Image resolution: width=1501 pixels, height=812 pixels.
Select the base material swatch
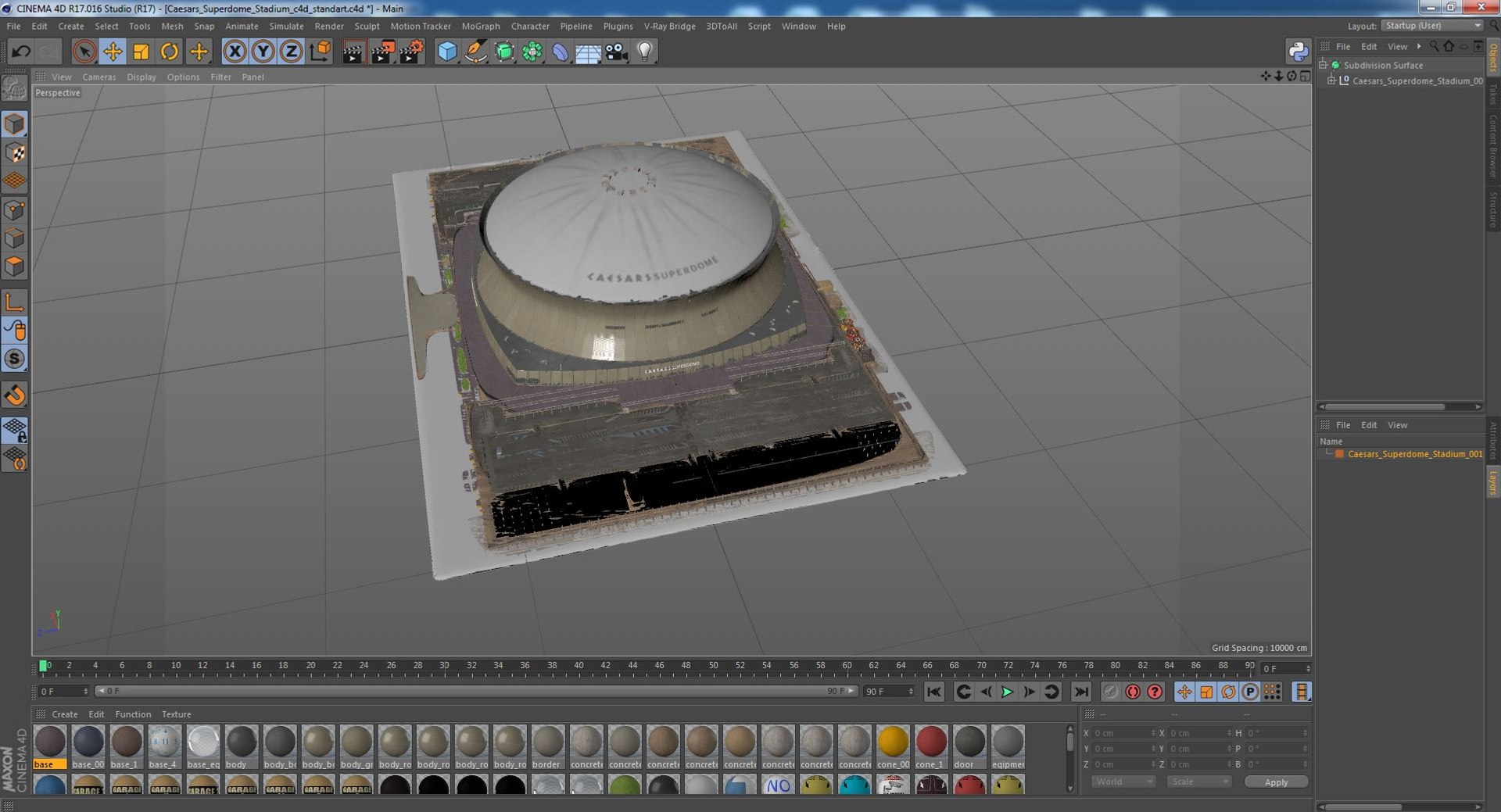coord(50,747)
